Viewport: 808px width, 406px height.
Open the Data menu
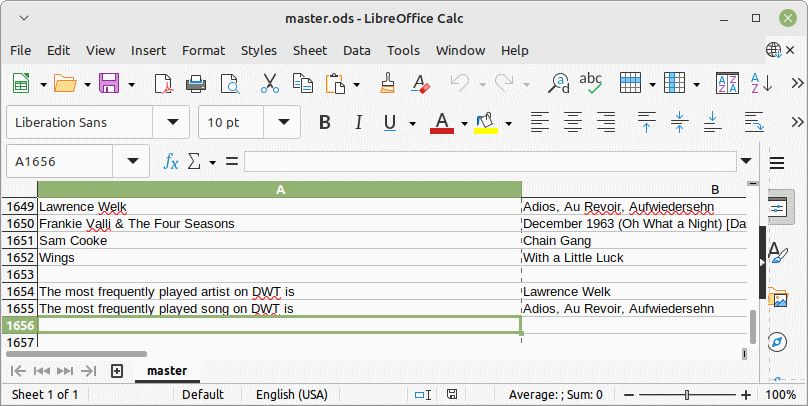coord(357,50)
